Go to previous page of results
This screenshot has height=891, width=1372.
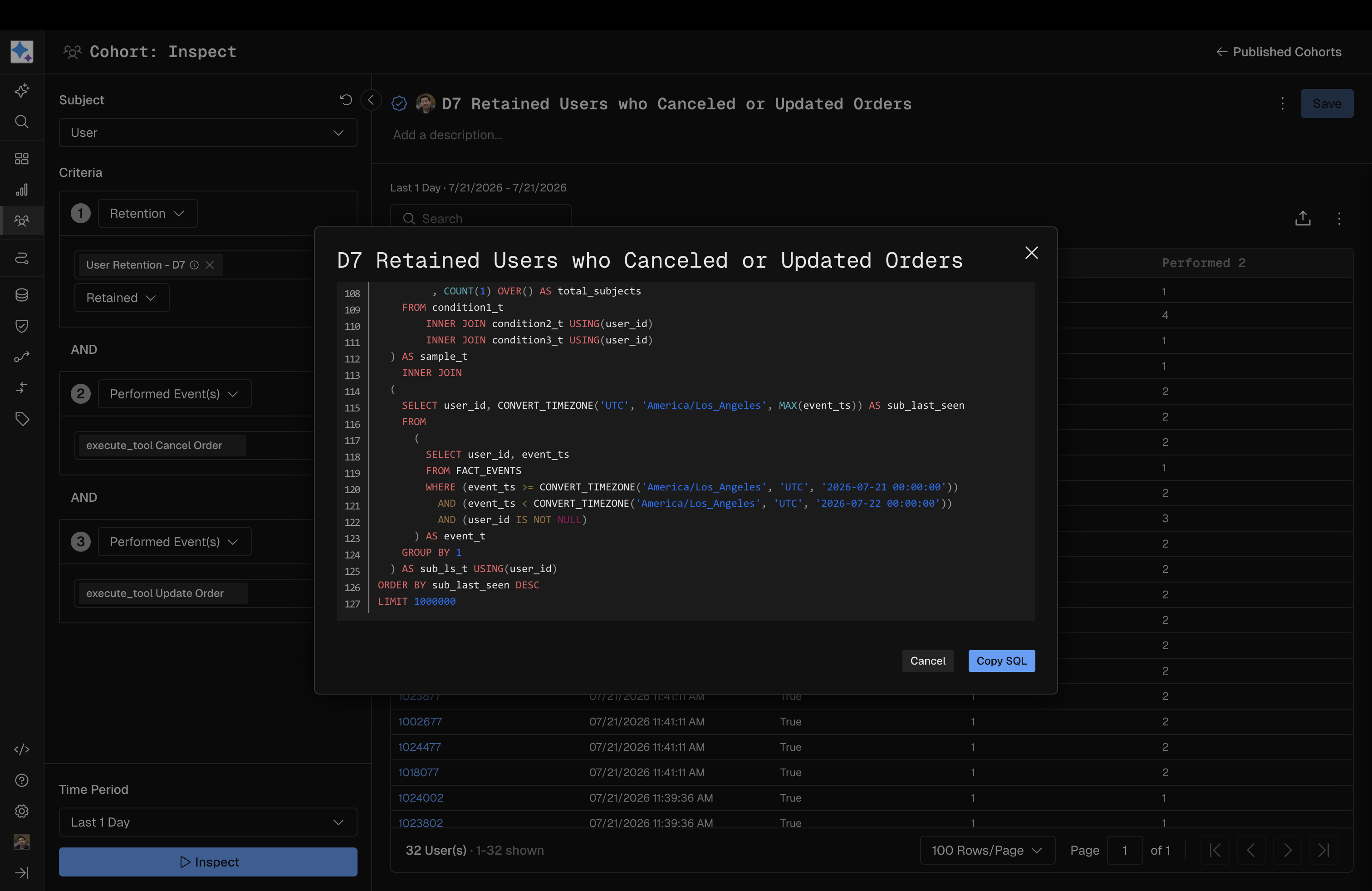(x=1251, y=850)
